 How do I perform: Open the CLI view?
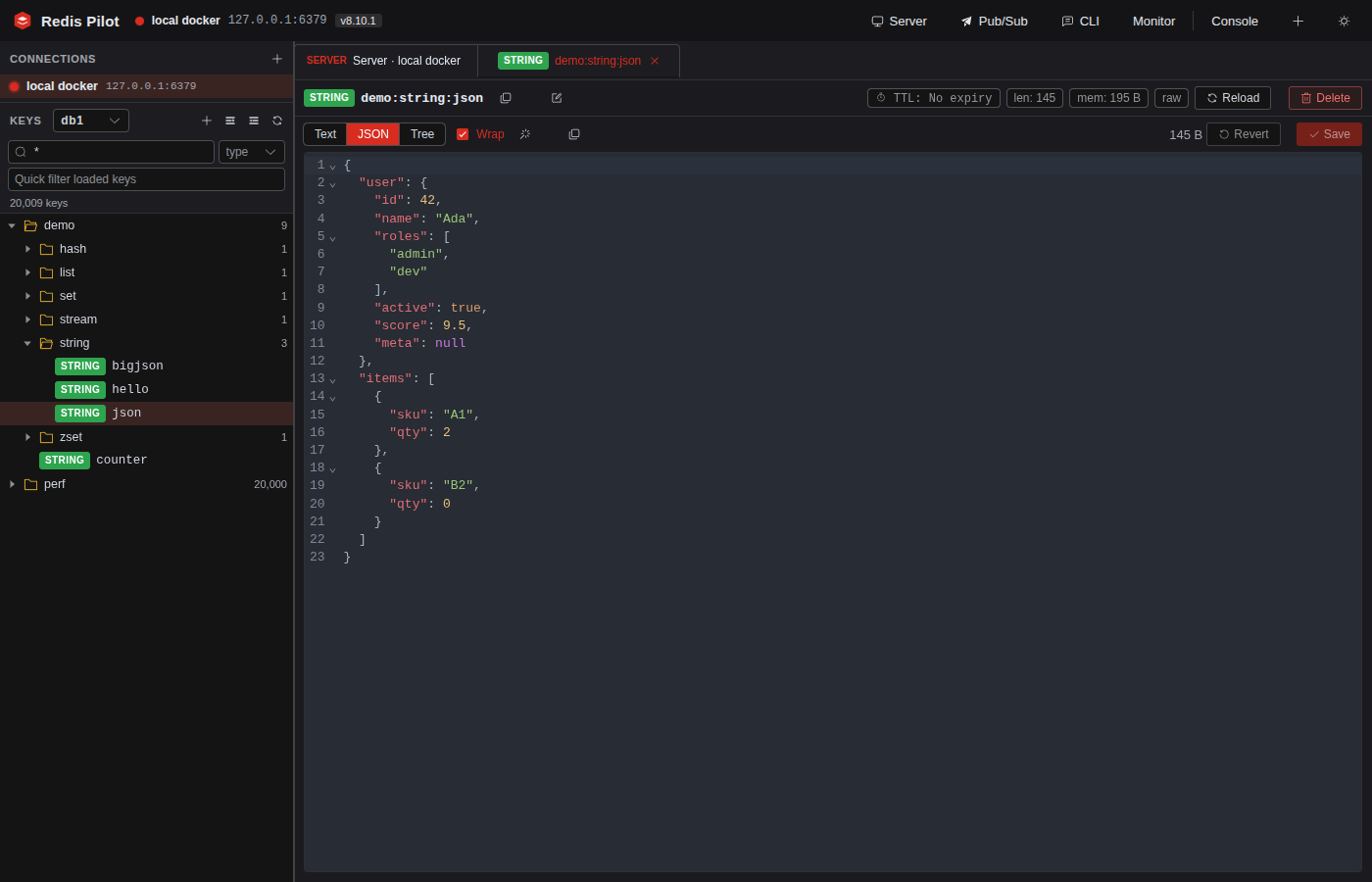coord(1080,21)
